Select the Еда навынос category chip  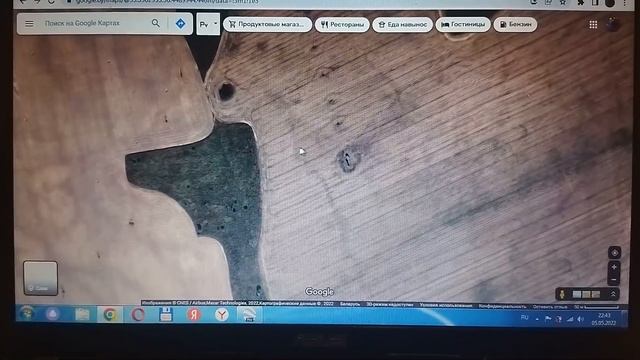tap(402, 24)
